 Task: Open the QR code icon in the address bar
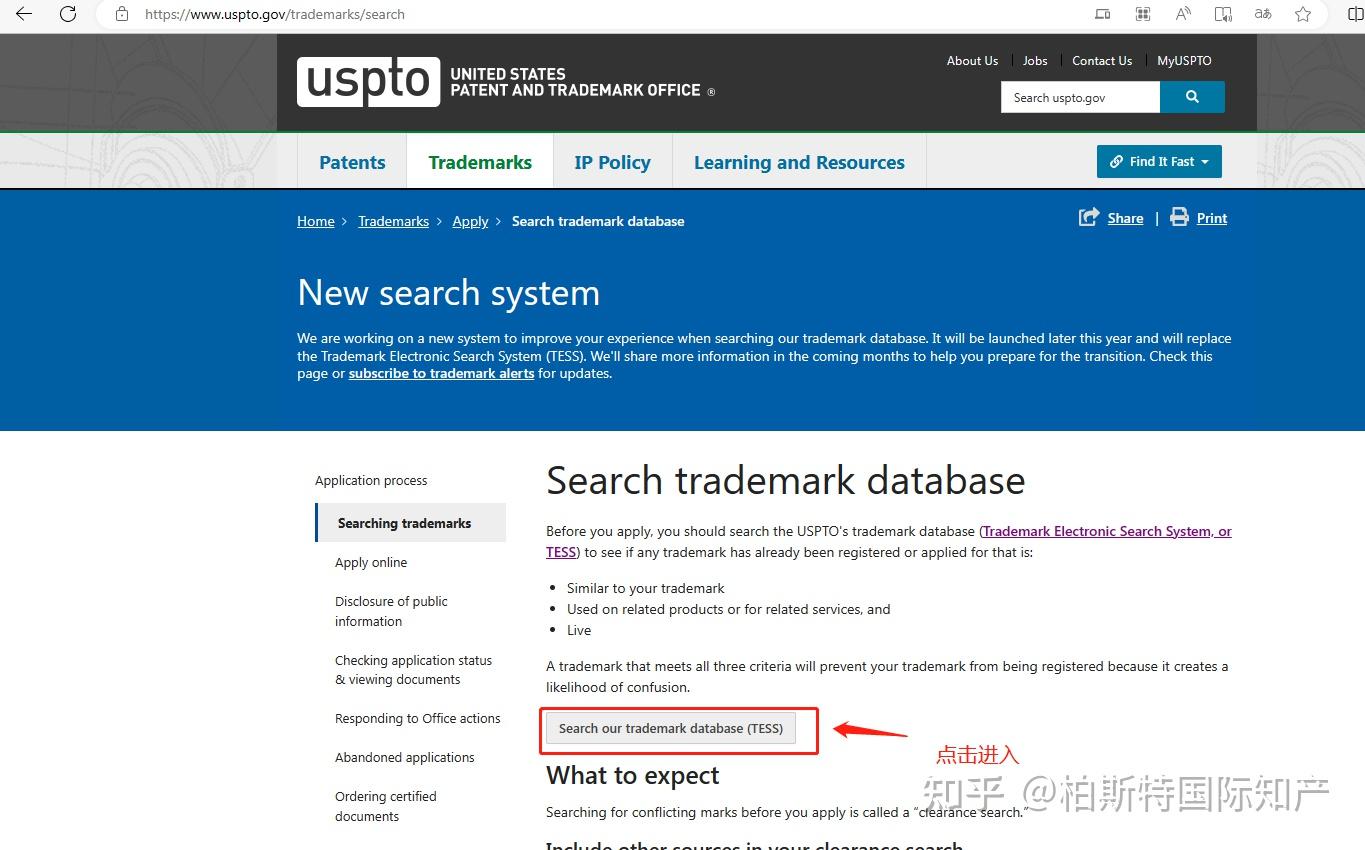[x=1143, y=14]
